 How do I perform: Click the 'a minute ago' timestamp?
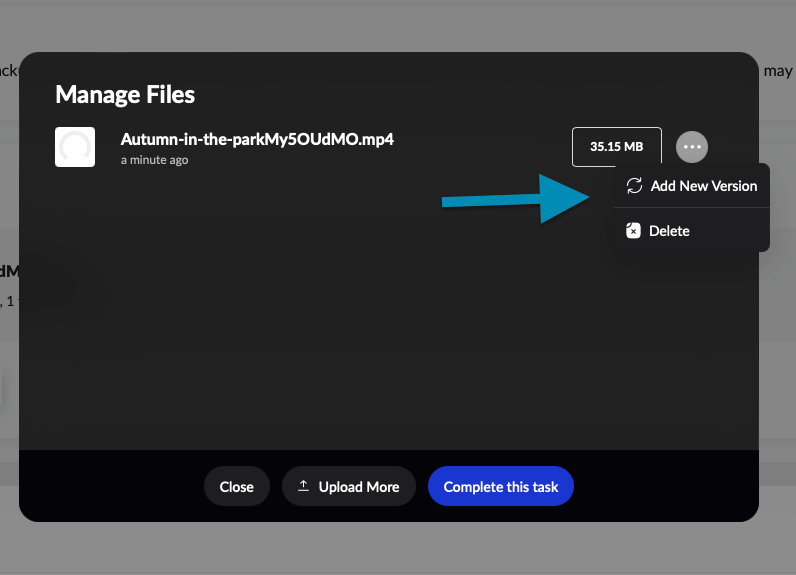pyautogui.click(x=154, y=160)
